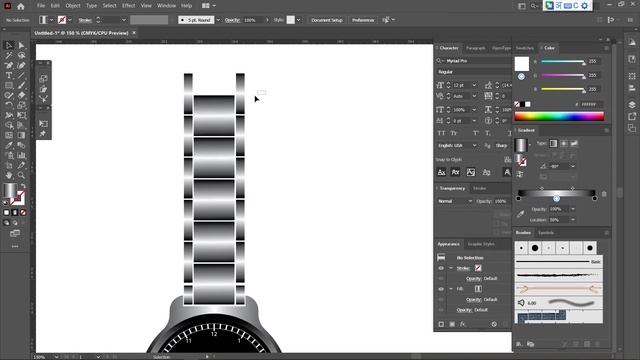This screenshot has width=640, height=360.
Task: Switch to the Swatches tab
Action: [524, 48]
